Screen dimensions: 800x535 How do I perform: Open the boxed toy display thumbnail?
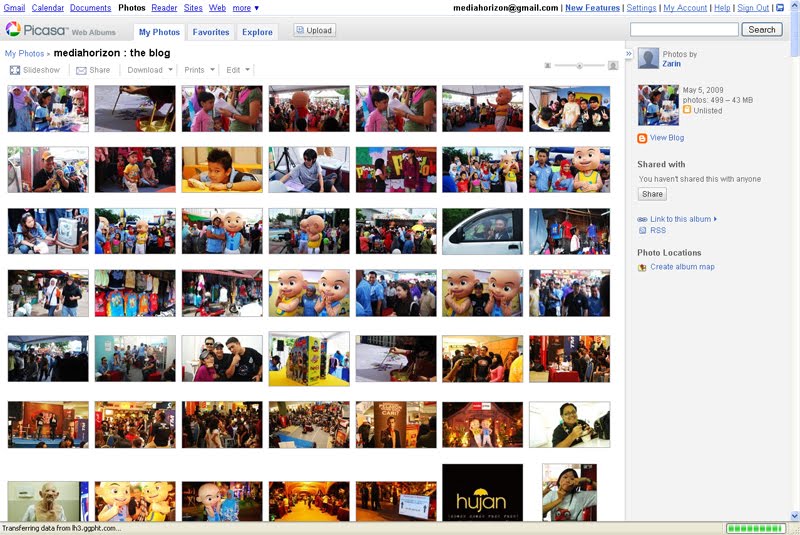pyautogui.click(x=309, y=359)
